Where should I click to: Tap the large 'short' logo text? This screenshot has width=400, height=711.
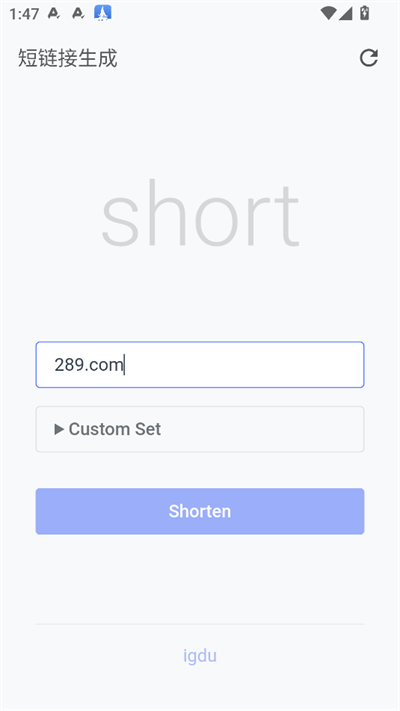coord(200,214)
